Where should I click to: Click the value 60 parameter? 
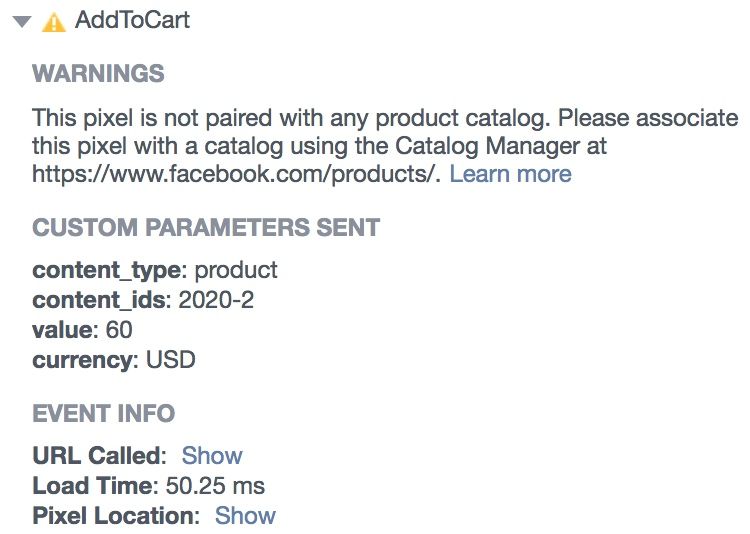(82, 330)
